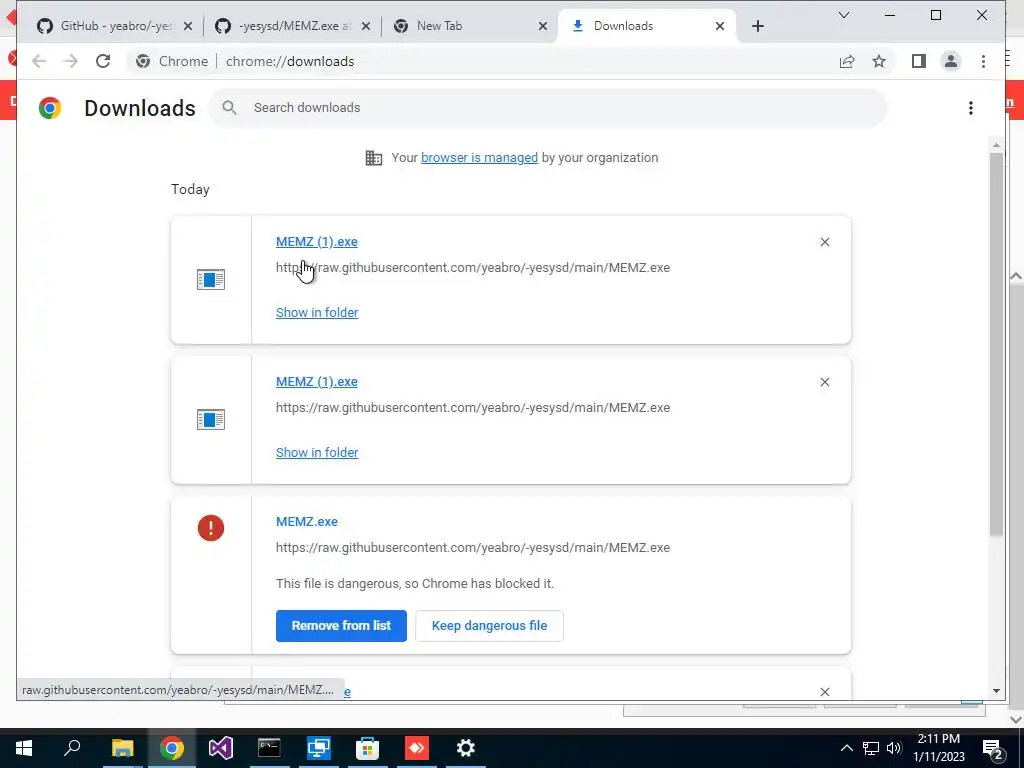Open File Explorer from taskbar
The width and height of the screenshot is (1024, 768).
click(122, 748)
